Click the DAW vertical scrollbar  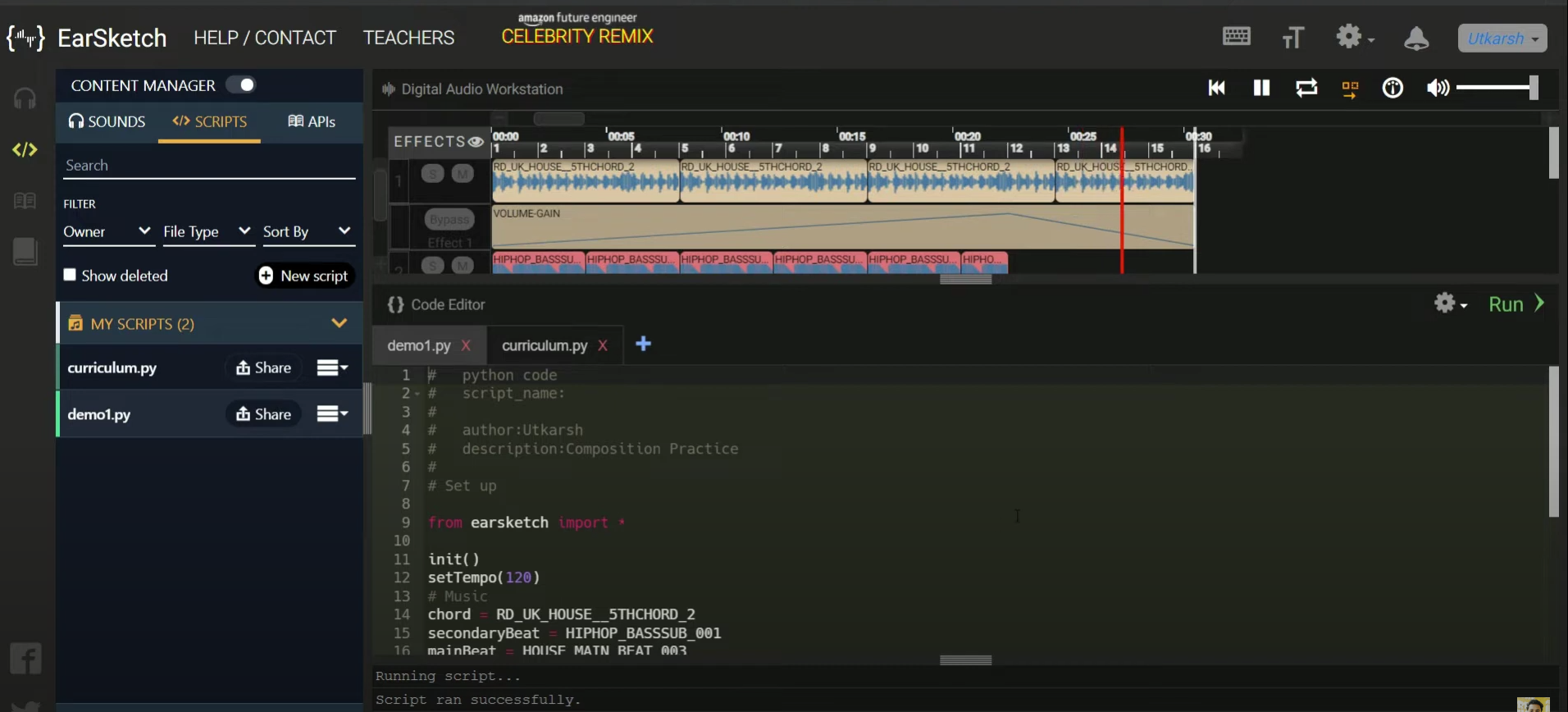click(1553, 153)
